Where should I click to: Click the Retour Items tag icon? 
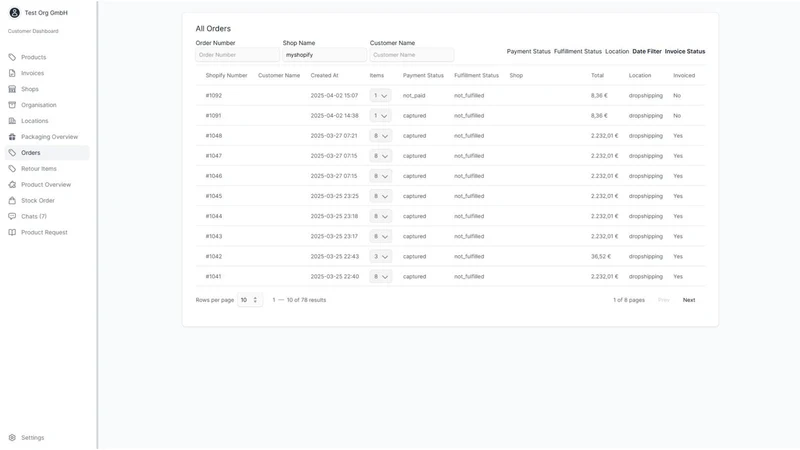click(12, 168)
